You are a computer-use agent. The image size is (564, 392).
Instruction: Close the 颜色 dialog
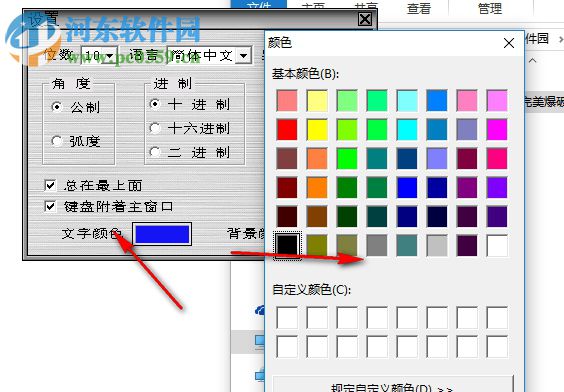tap(509, 43)
